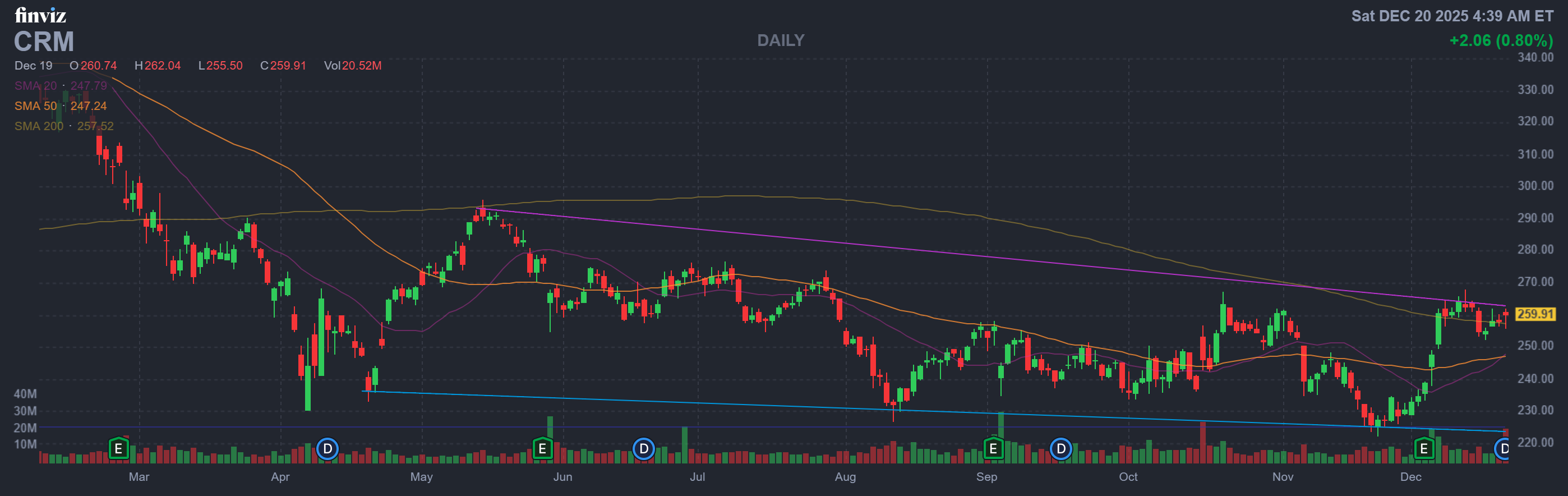Click the dividend marker in mid-April
The width and height of the screenshot is (1568, 496).
[x=328, y=449]
